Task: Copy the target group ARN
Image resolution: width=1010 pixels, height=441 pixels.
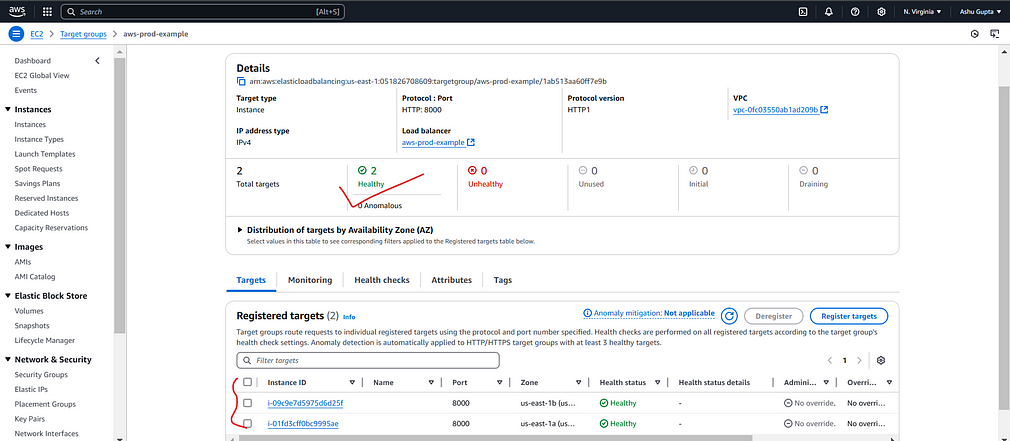Action: tap(242, 82)
